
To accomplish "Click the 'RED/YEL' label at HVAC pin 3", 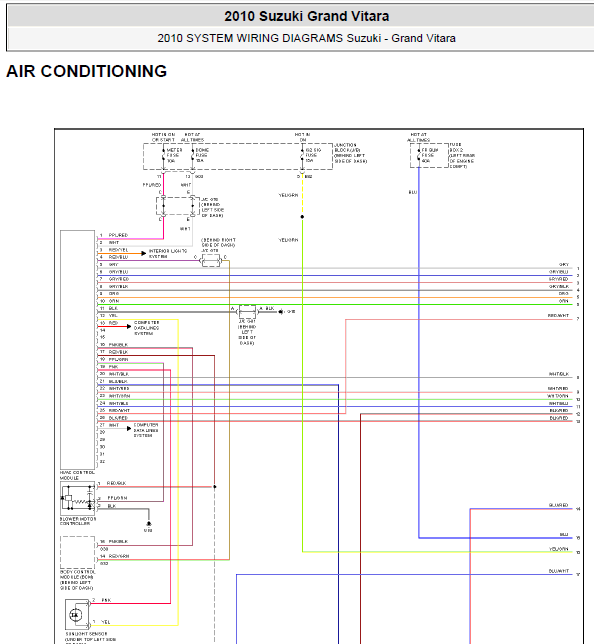I will pos(118,250).
